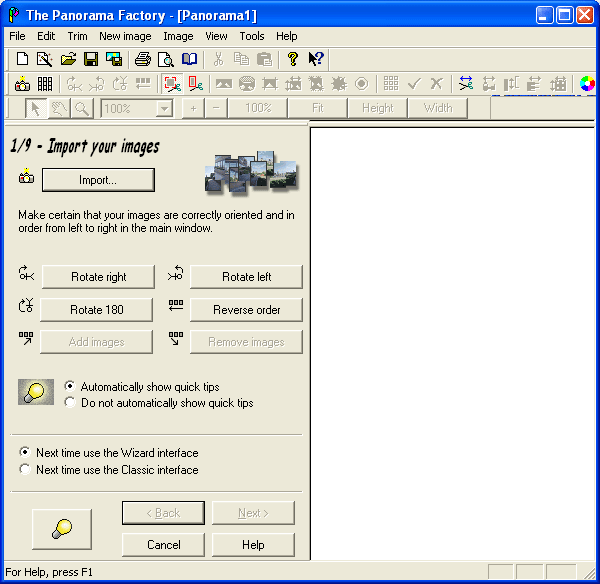The height and width of the screenshot is (584, 600).
Task: Click the Help button in wizard
Action: (253, 545)
